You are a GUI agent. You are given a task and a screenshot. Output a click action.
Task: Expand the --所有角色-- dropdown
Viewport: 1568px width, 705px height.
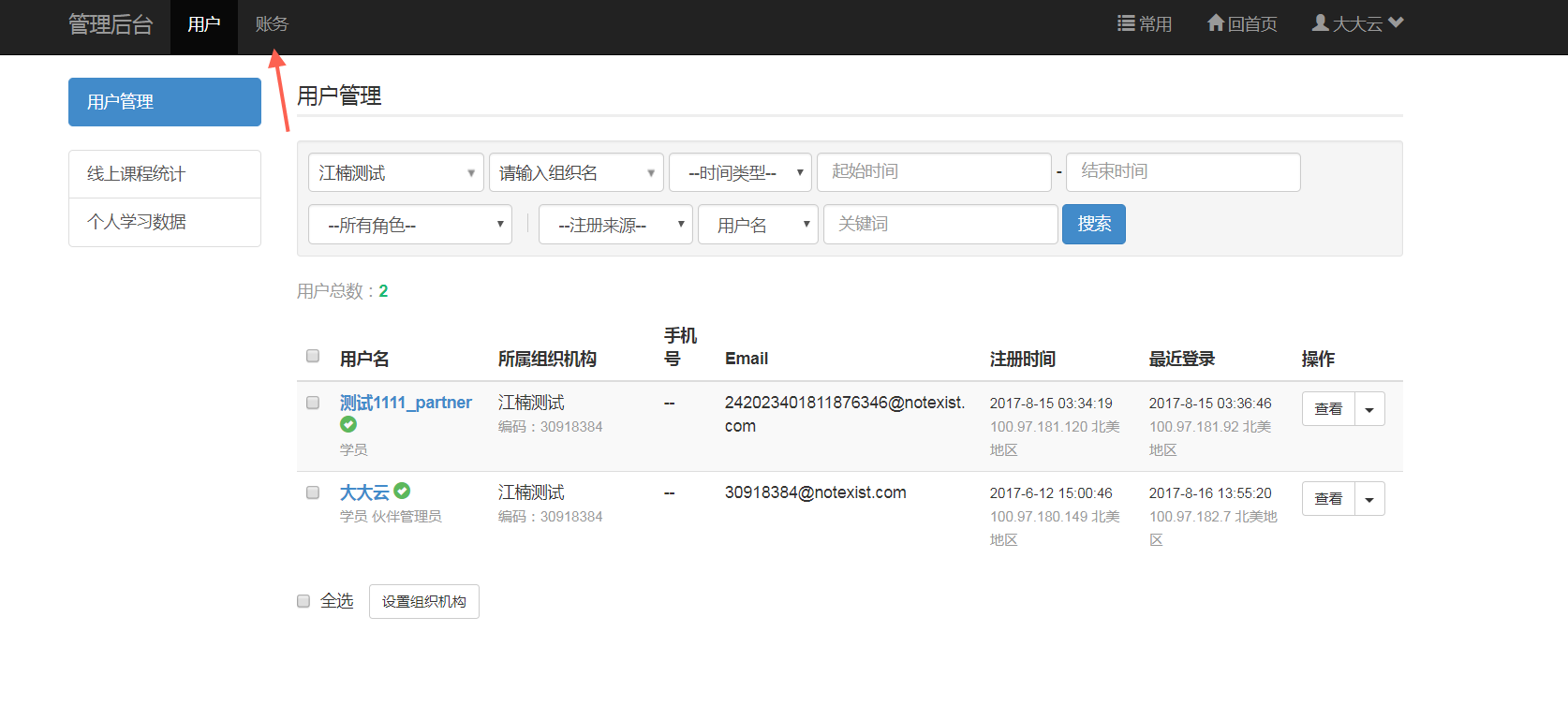click(410, 225)
